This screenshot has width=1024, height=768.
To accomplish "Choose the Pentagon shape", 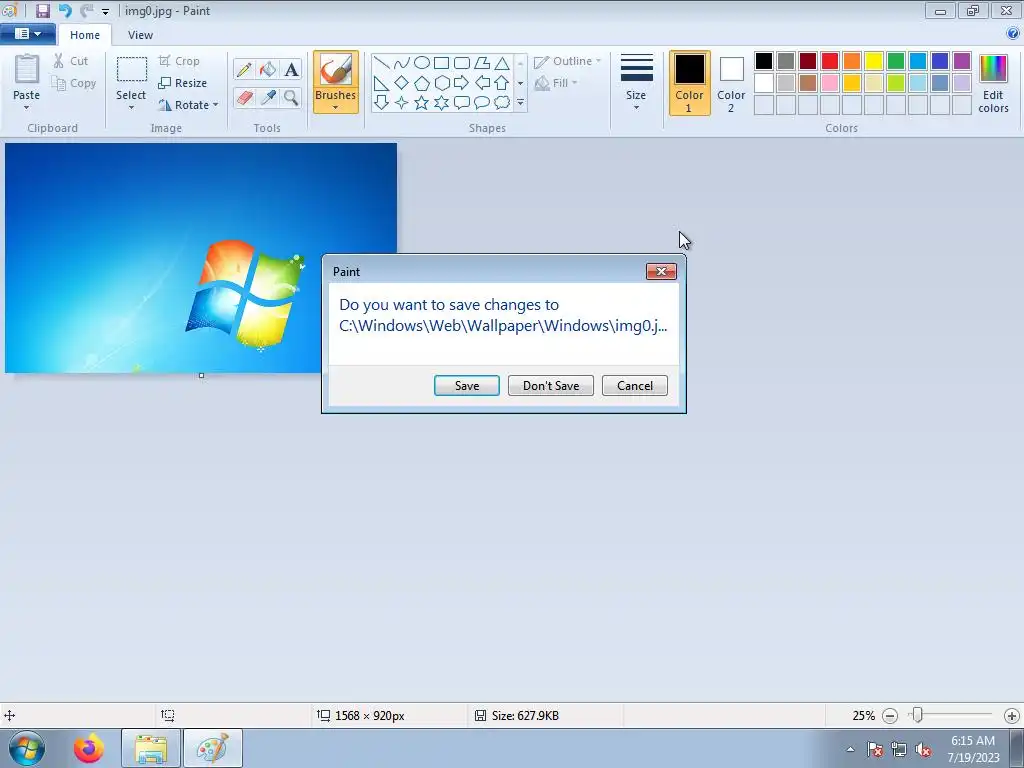I will (x=422, y=83).
